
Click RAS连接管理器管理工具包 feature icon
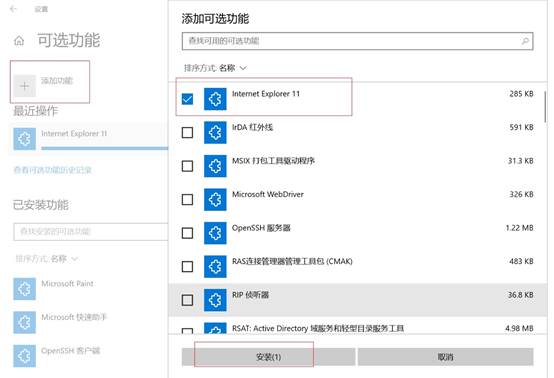[215, 266]
